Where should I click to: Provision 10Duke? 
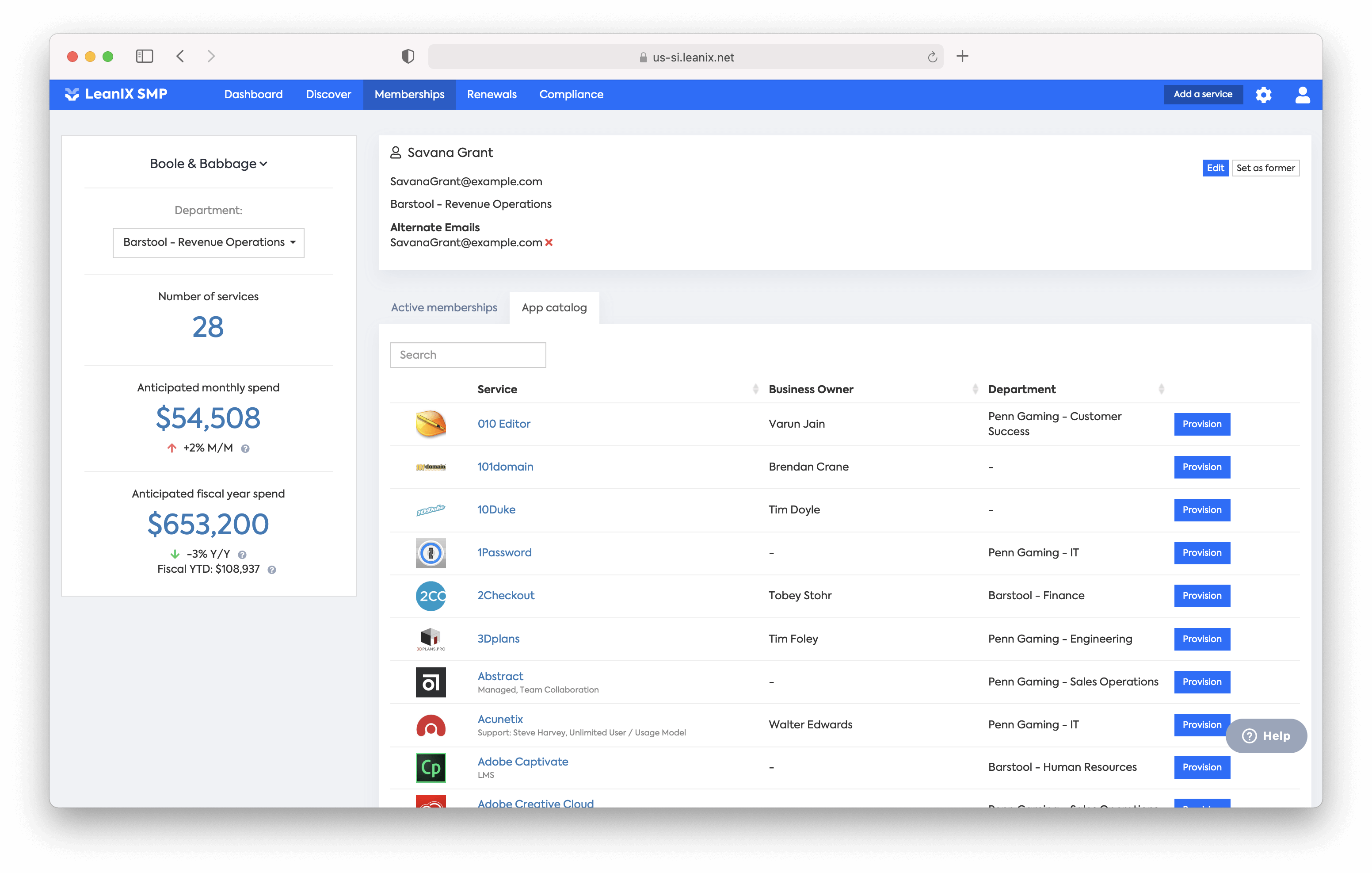tap(1202, 510)
